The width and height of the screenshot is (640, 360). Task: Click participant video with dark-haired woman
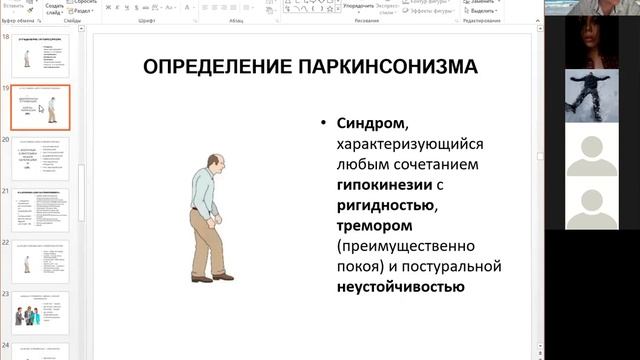(x=592, y=42)
